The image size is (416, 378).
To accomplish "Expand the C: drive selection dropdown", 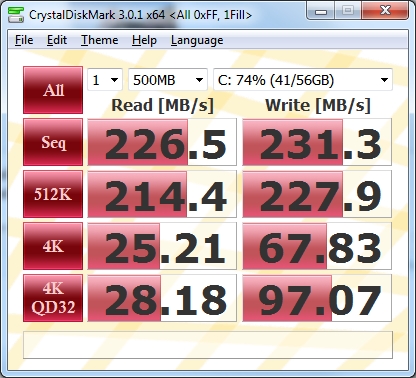I will tap(303, 80).
